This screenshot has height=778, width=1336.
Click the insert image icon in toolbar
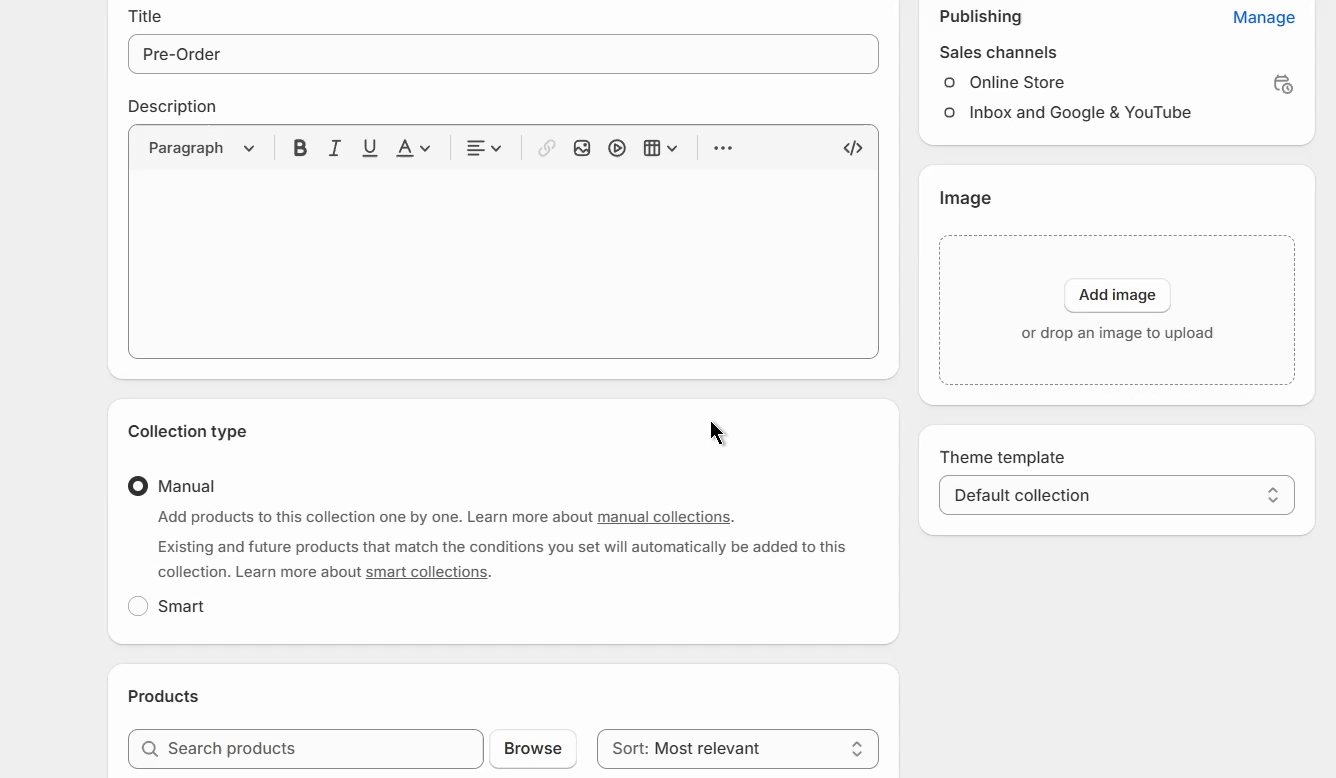pyautogui.click(x=582, y=148)
